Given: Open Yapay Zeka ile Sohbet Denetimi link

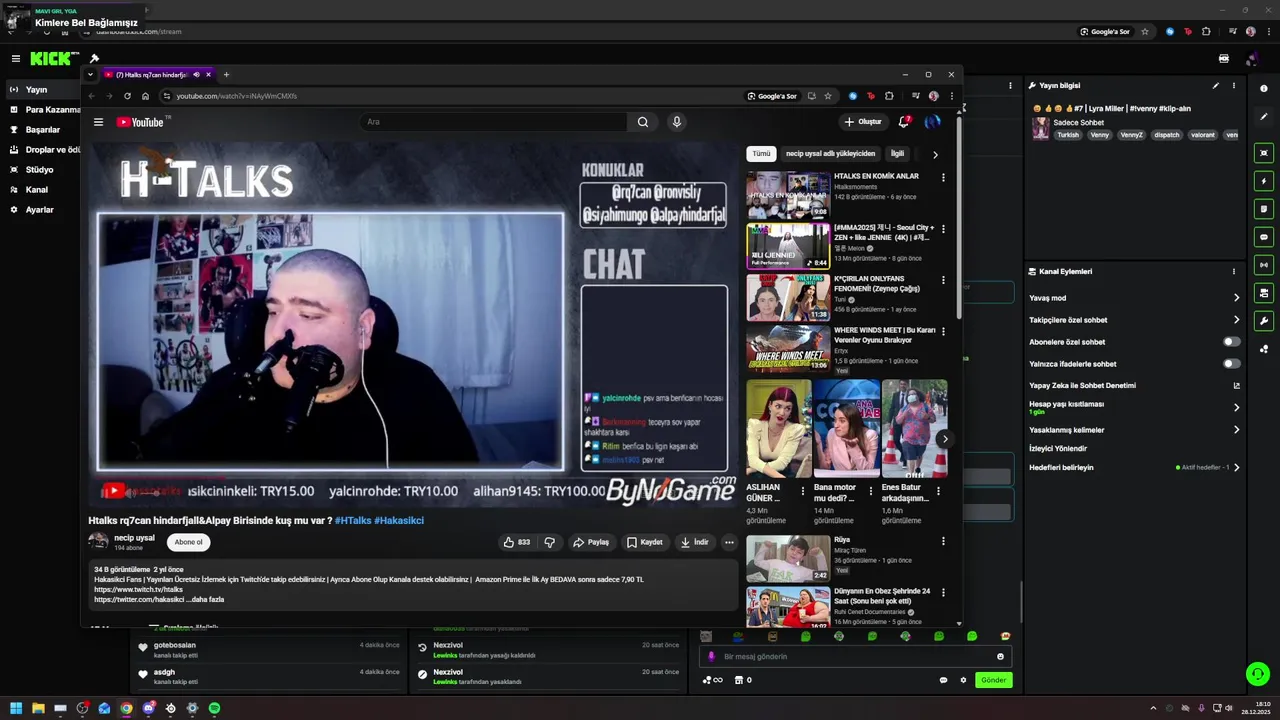Looking at the screenshot, I should pos(1135,385).
